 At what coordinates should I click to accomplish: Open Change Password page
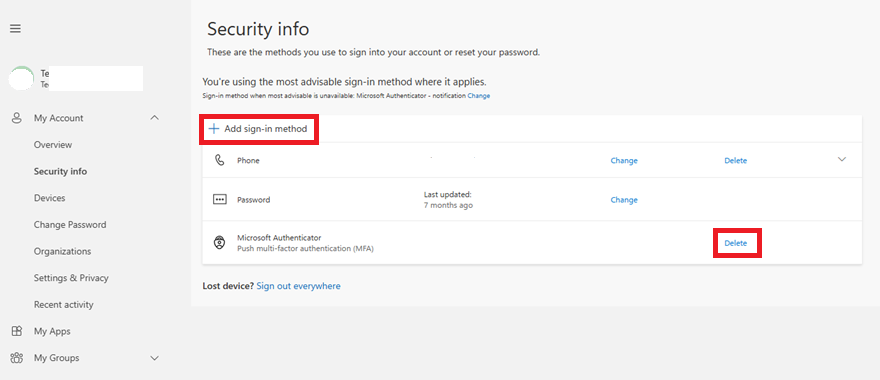coord(70,225)
